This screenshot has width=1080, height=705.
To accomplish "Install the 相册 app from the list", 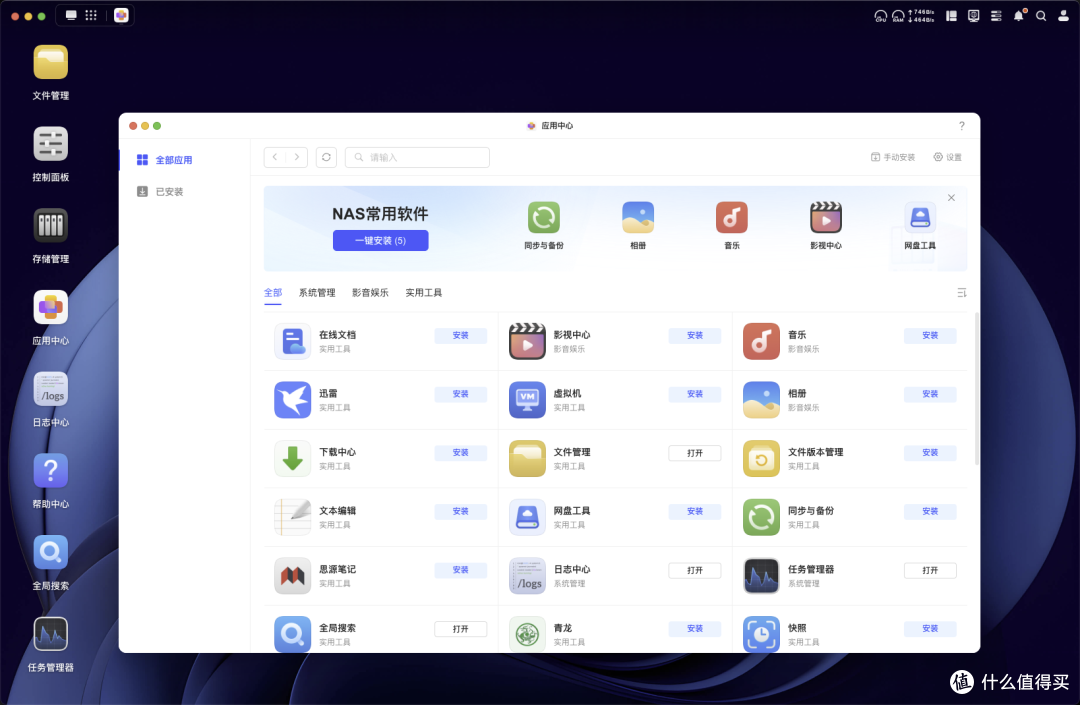I will click(930, 394).
